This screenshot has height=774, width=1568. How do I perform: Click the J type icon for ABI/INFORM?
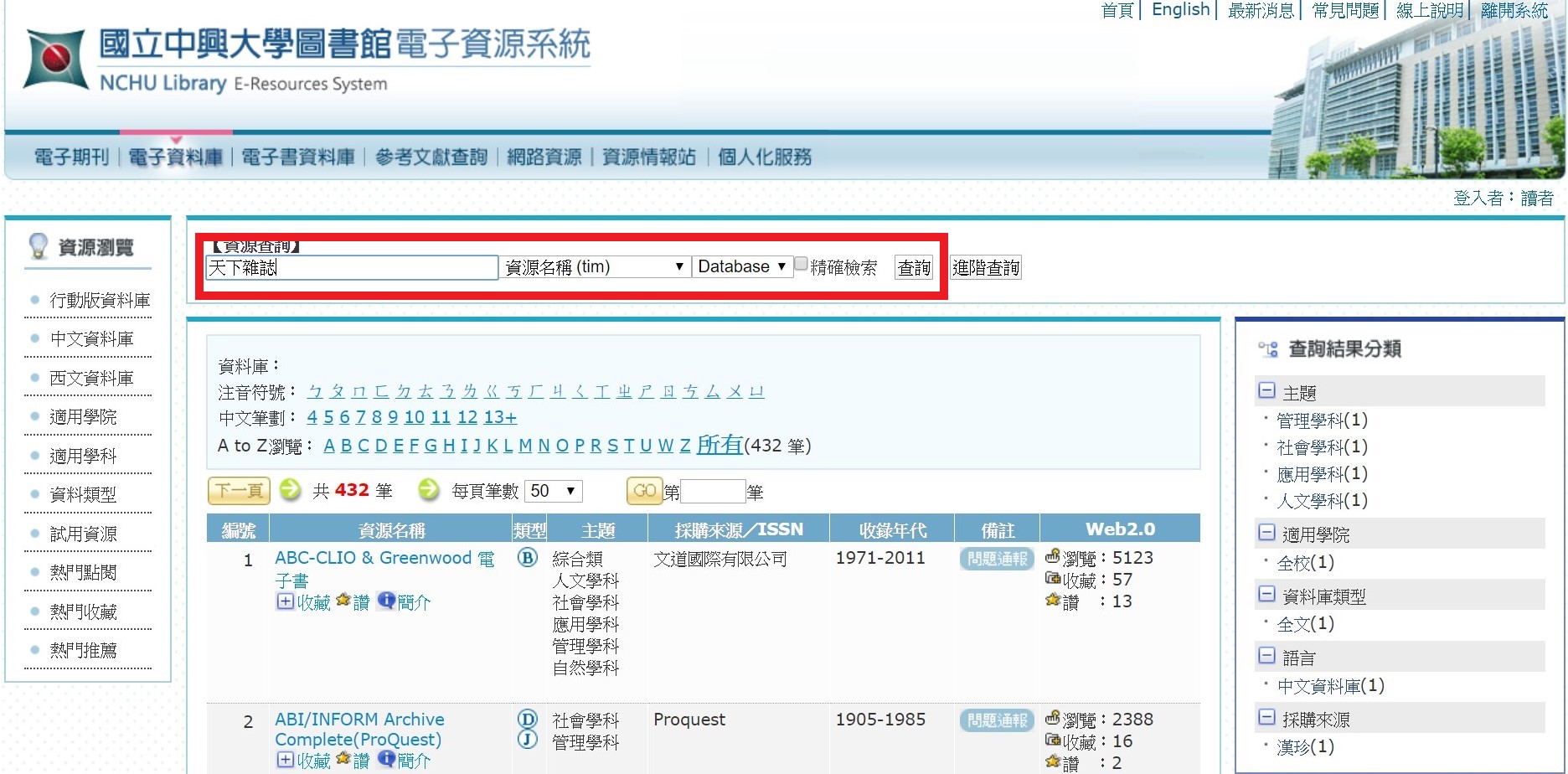[x=527, y=739]
